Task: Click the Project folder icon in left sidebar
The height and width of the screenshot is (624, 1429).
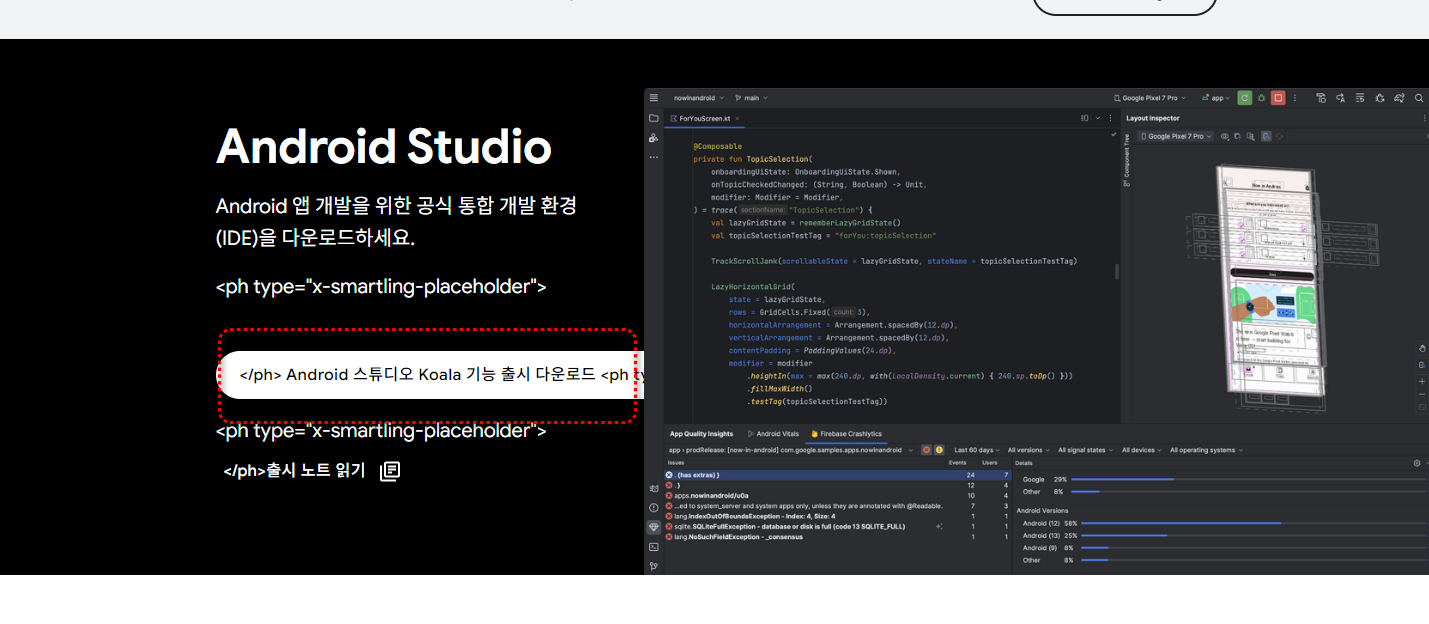Action: tap(654, 118)
